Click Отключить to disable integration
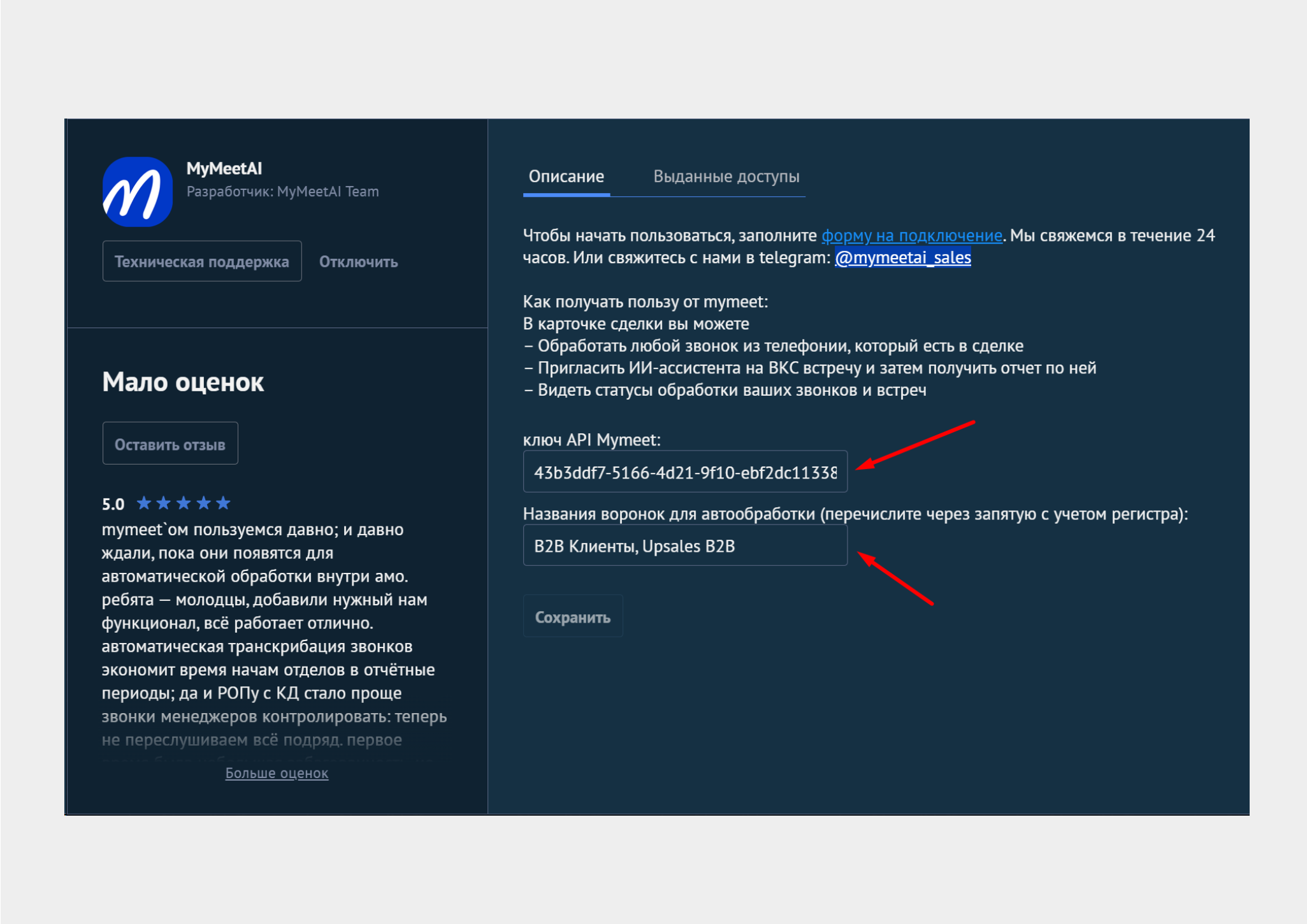Viewport: 1307px width, 924px height. click(x=358, y=262)
